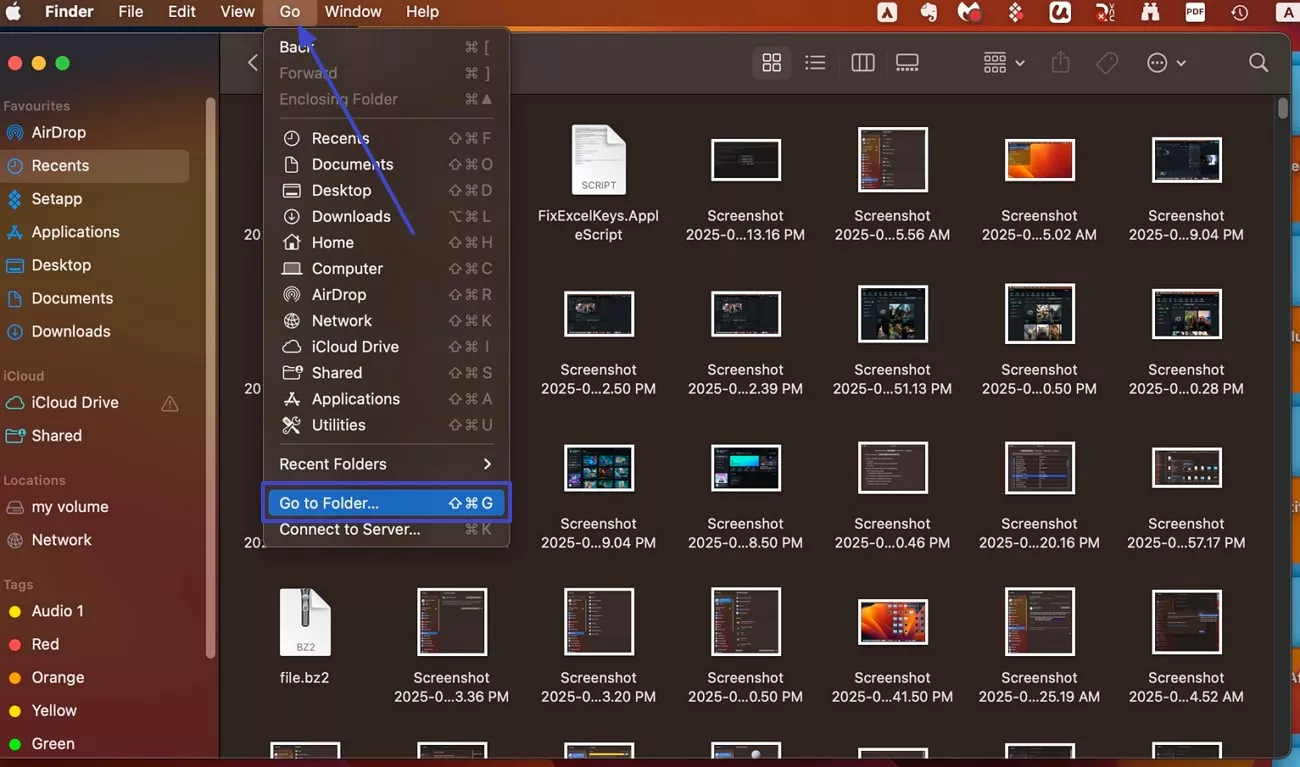This screenshot has width=1300, height=767.
Task: Switch to icon grid view
Action: [771, 63]
